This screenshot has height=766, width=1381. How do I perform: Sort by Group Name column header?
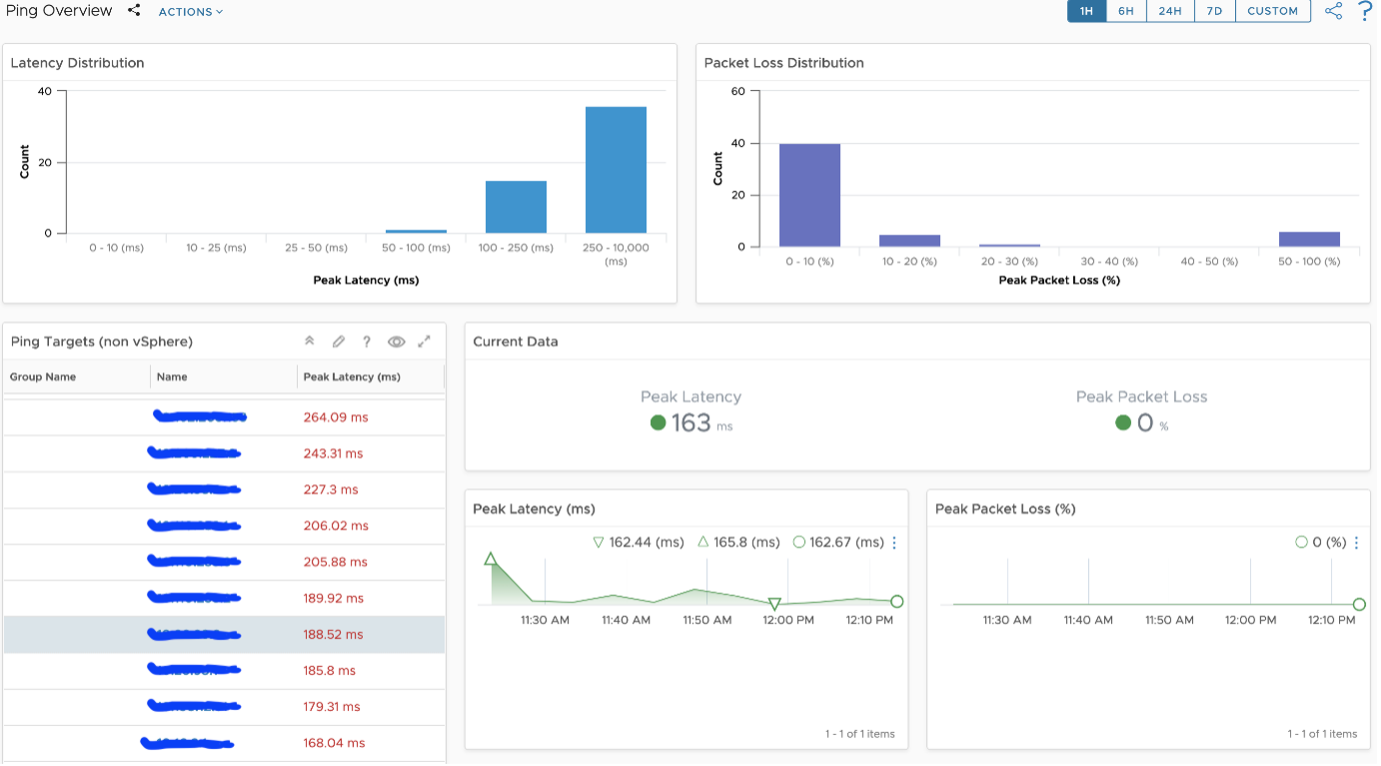[x=43, y=377]
